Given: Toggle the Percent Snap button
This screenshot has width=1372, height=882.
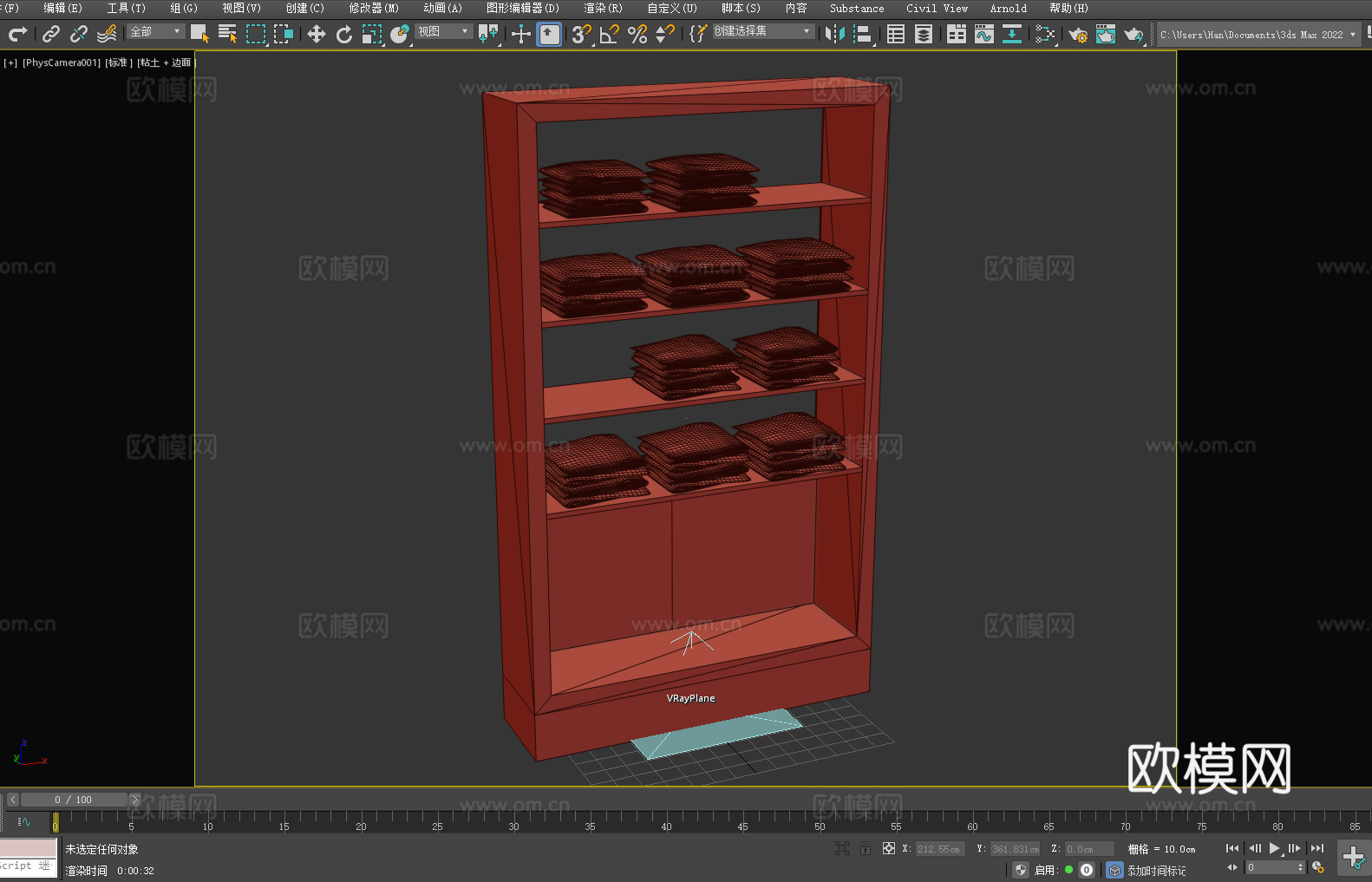Looking at the screenshot, I should tap(637, 34).
